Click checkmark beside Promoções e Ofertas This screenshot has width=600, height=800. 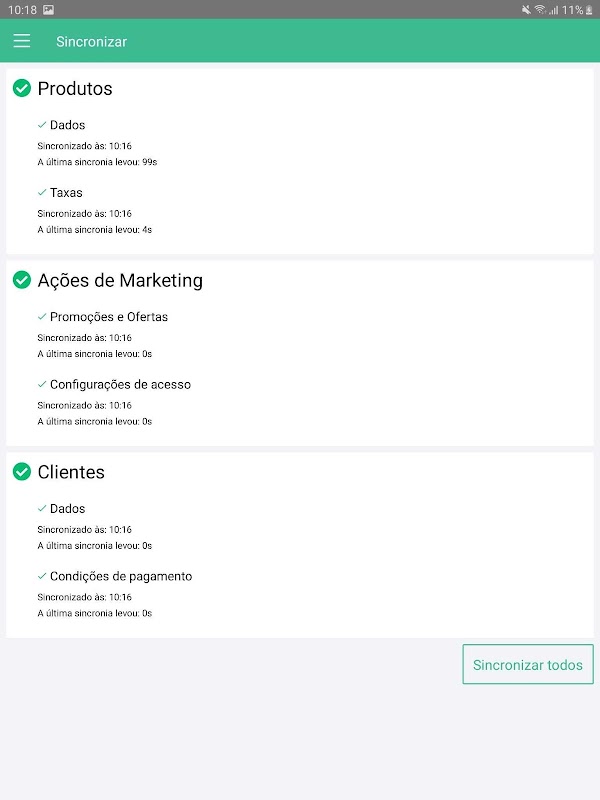coord(42,317)
